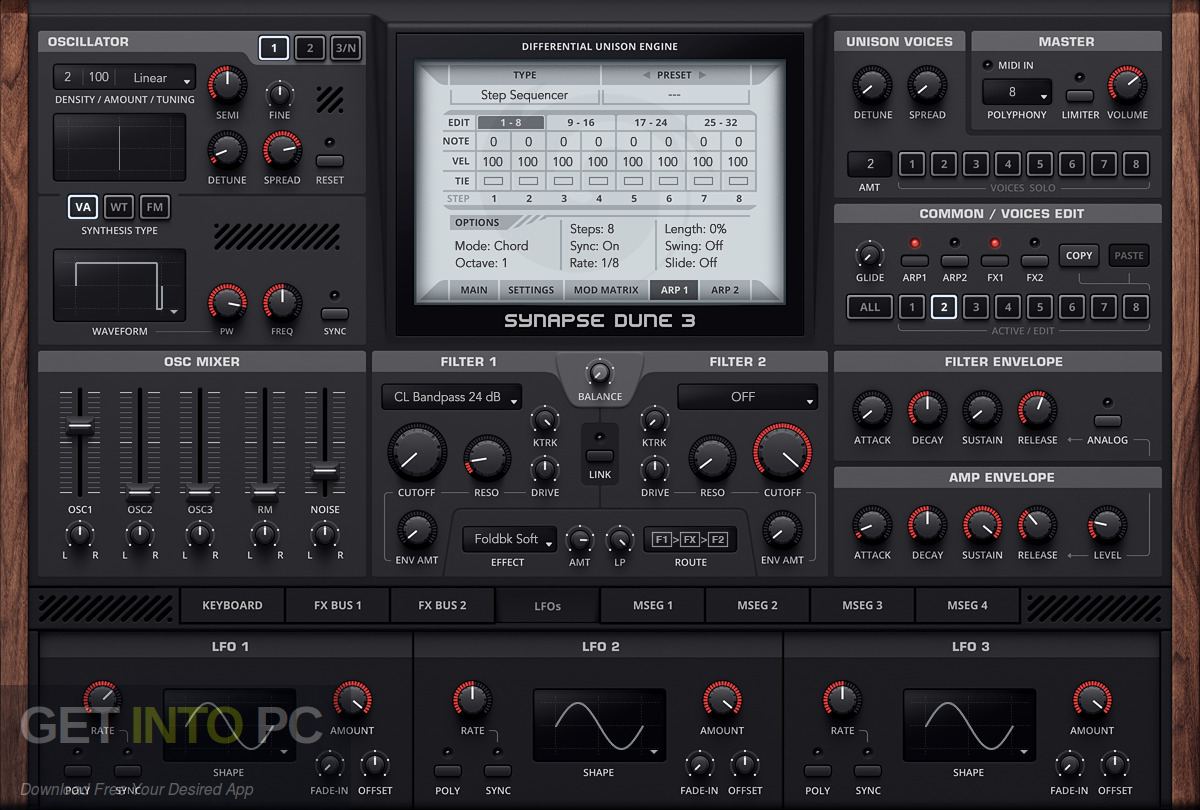1200x810 pixels.
Task: Click the F1>FX>F2 route selector
Action: click(x=690, y=540)
